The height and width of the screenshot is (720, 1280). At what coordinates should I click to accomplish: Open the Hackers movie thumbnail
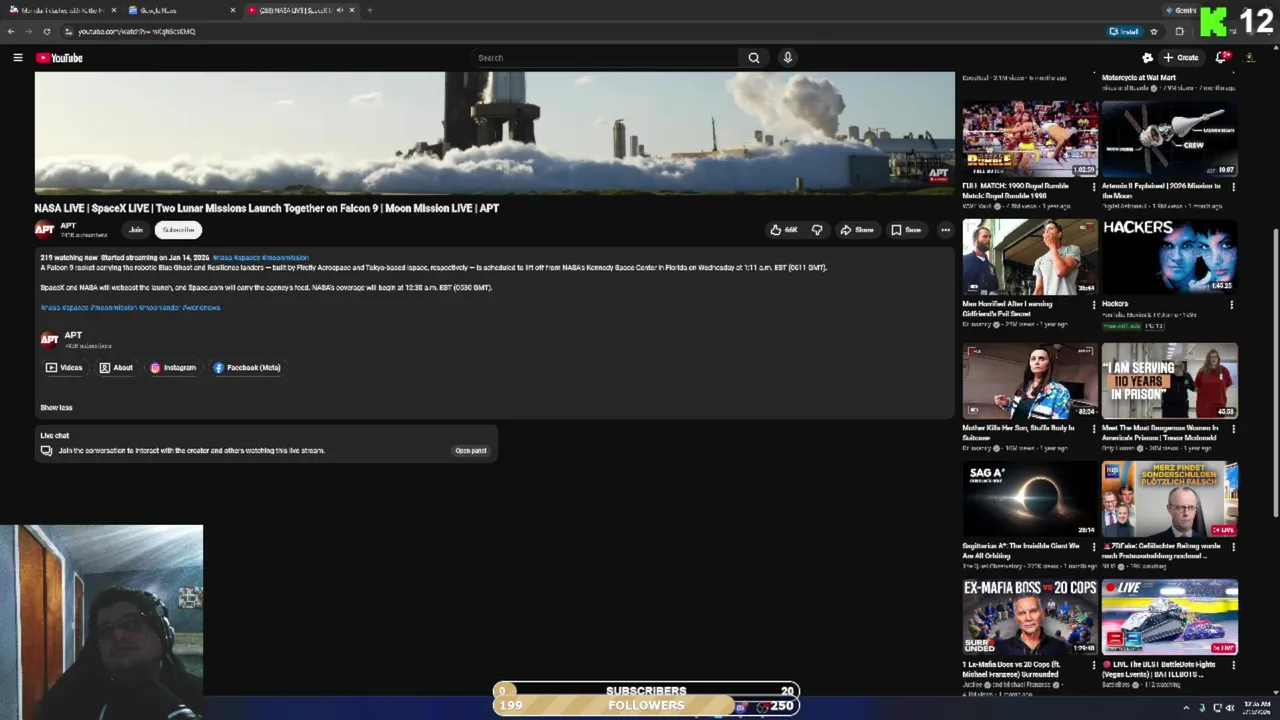click(1169, 256)
